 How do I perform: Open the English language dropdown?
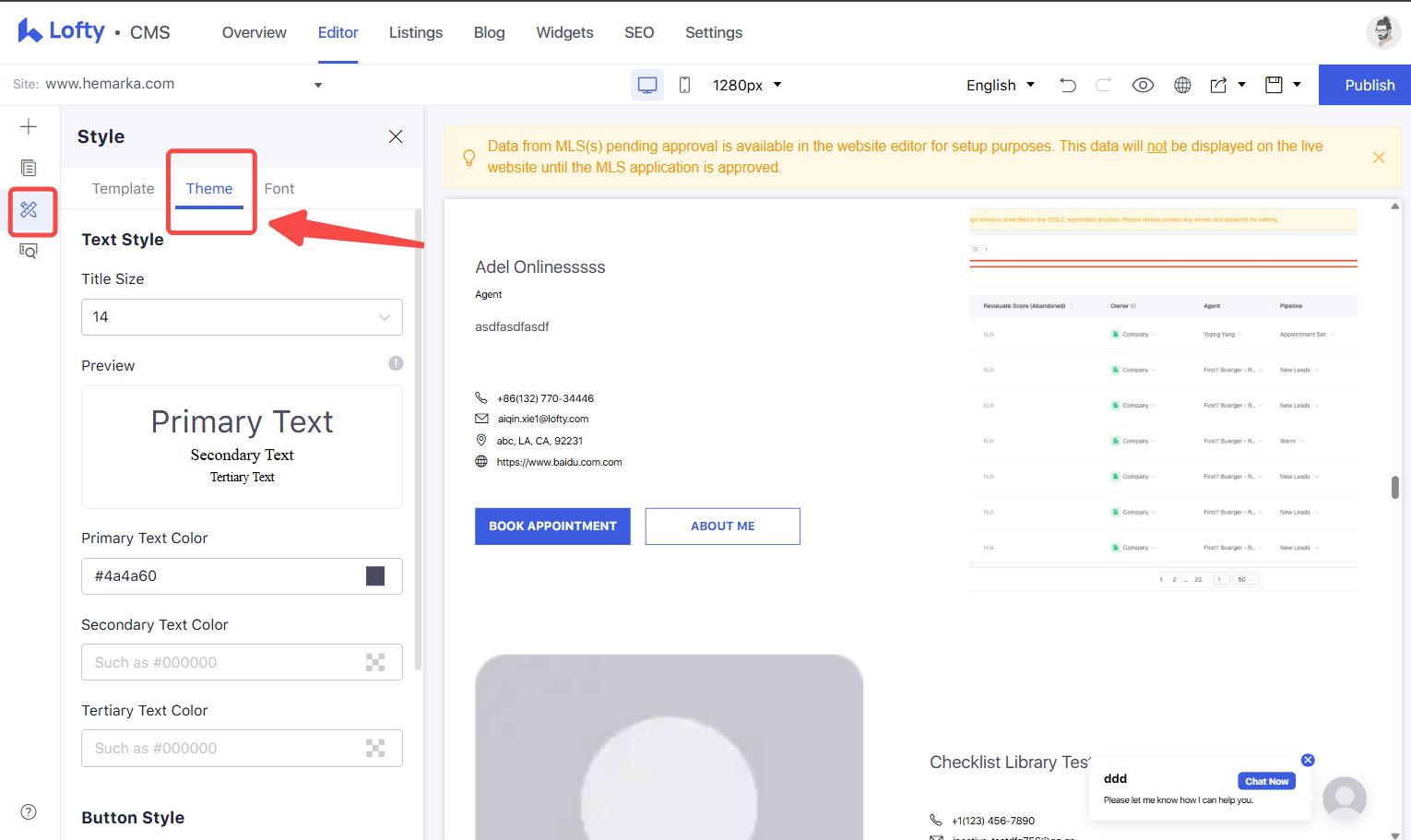click(1001, 85)
